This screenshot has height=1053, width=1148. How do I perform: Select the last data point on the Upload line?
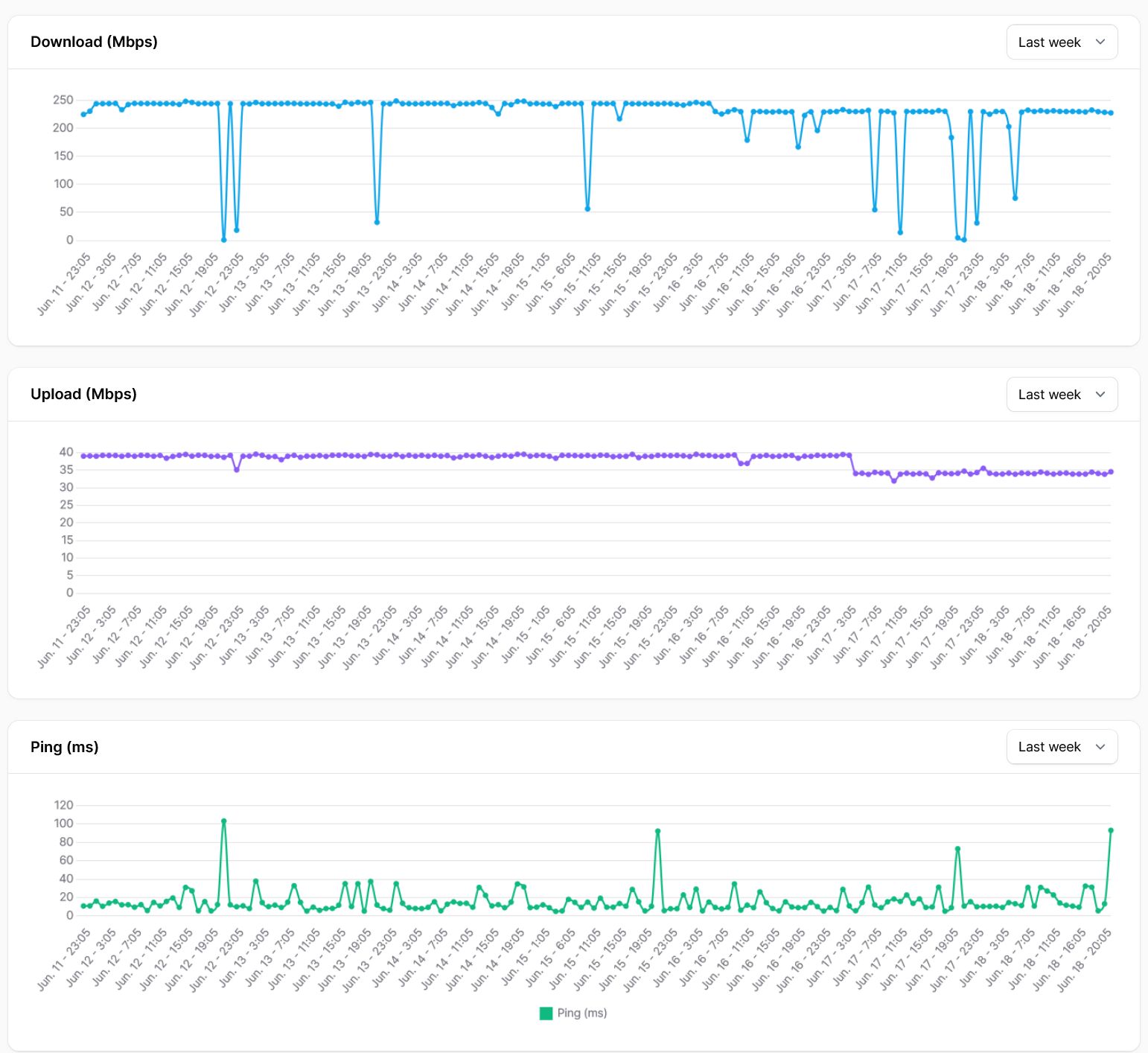pos(1111,471)
